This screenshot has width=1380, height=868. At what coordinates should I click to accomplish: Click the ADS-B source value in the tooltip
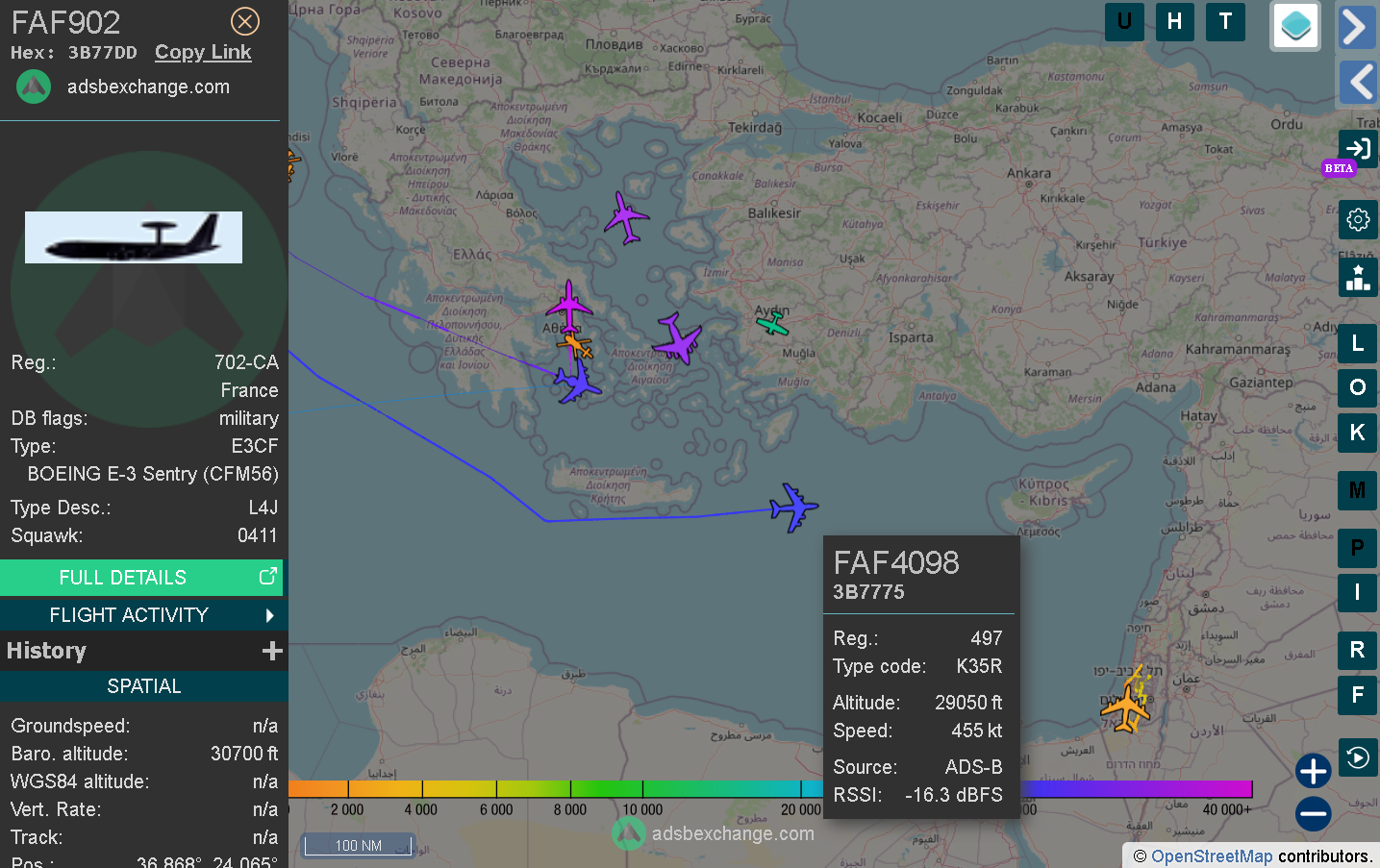tap(973, 767)
